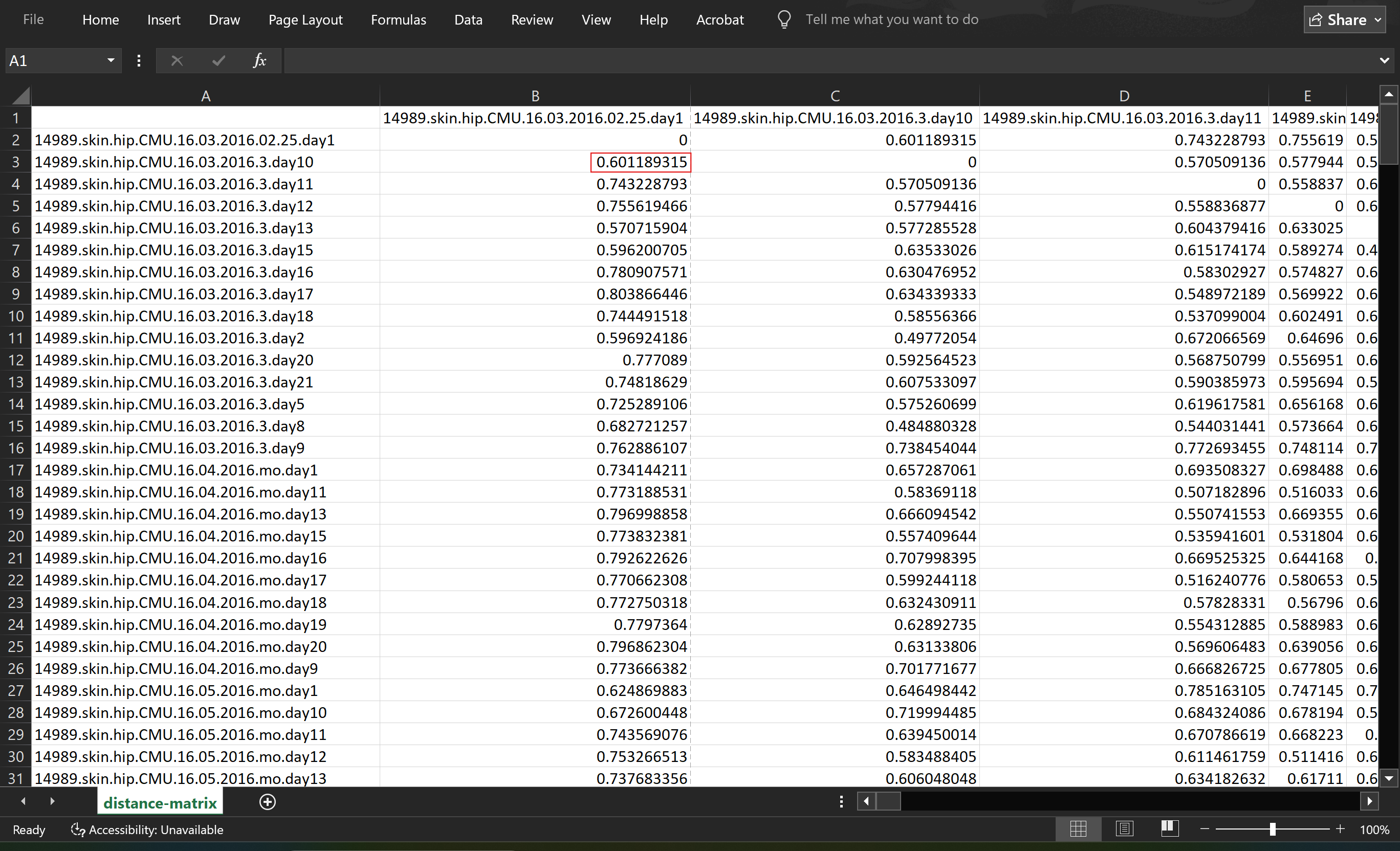Click the vertical scrollbar up arrow
The height and width of the screenshot is (851, 1400).
point(1389,94)
